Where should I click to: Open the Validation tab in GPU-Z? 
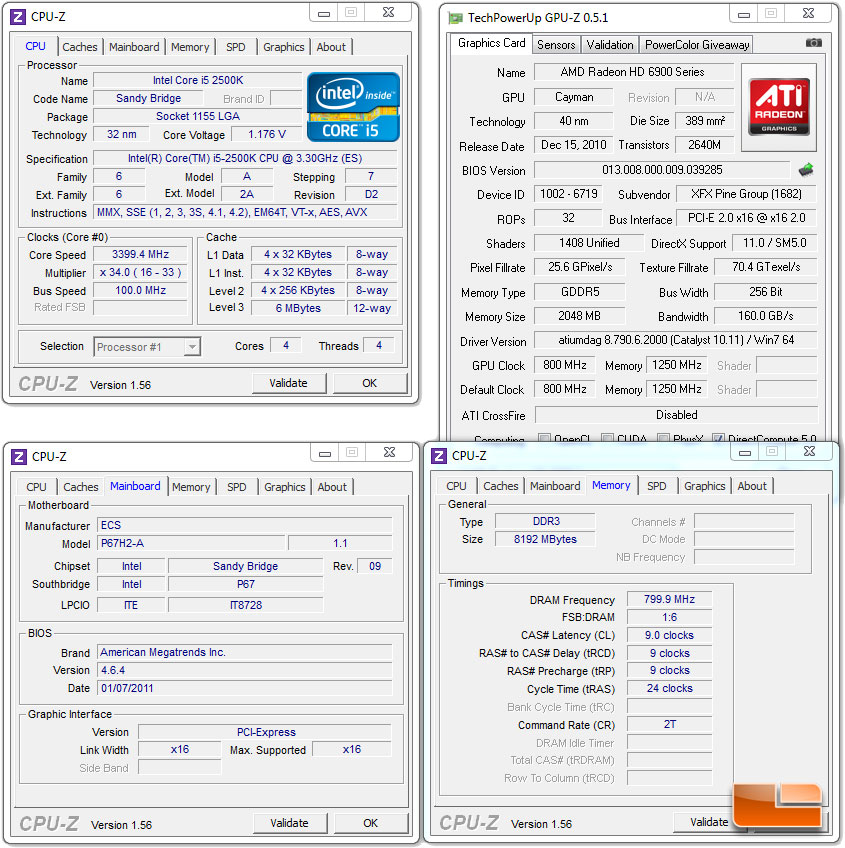click(x=610, y=45)
